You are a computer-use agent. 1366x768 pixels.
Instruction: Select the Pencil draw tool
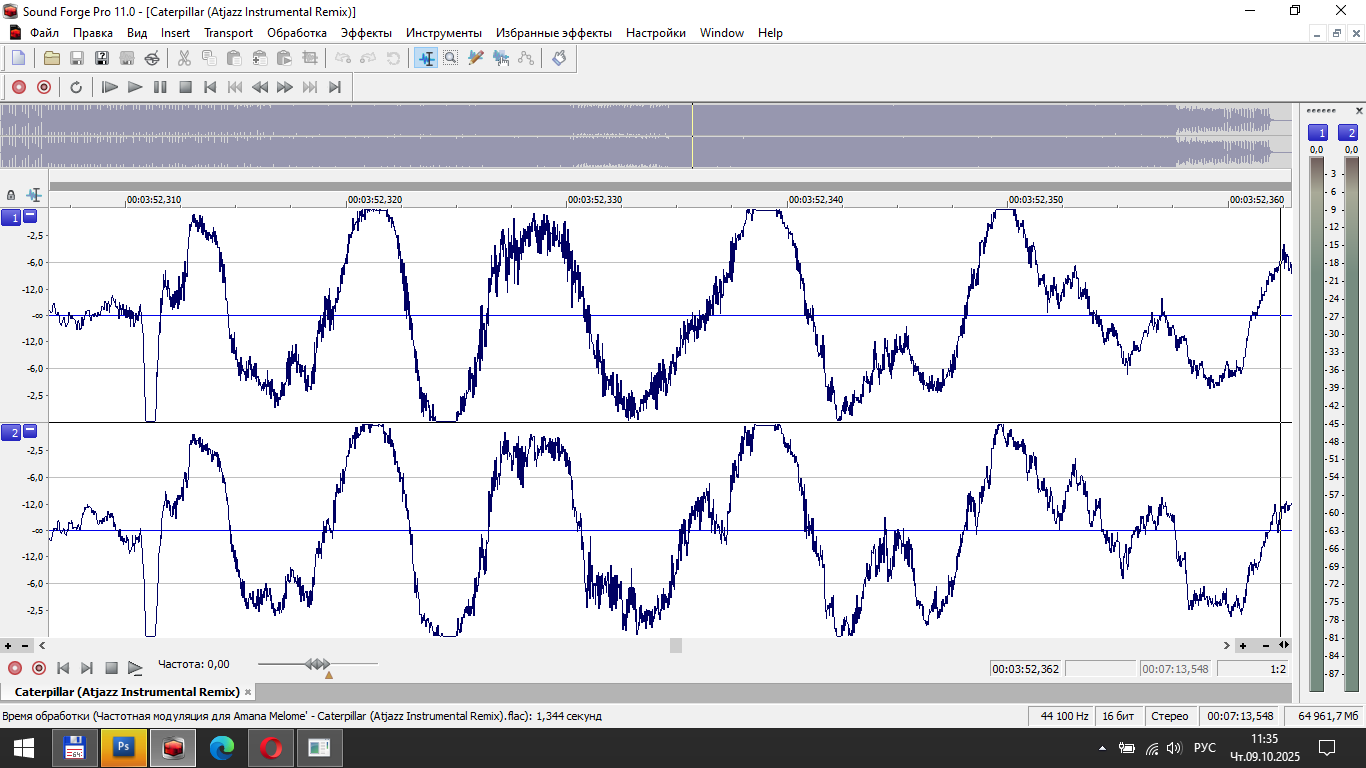coord(476,58)
